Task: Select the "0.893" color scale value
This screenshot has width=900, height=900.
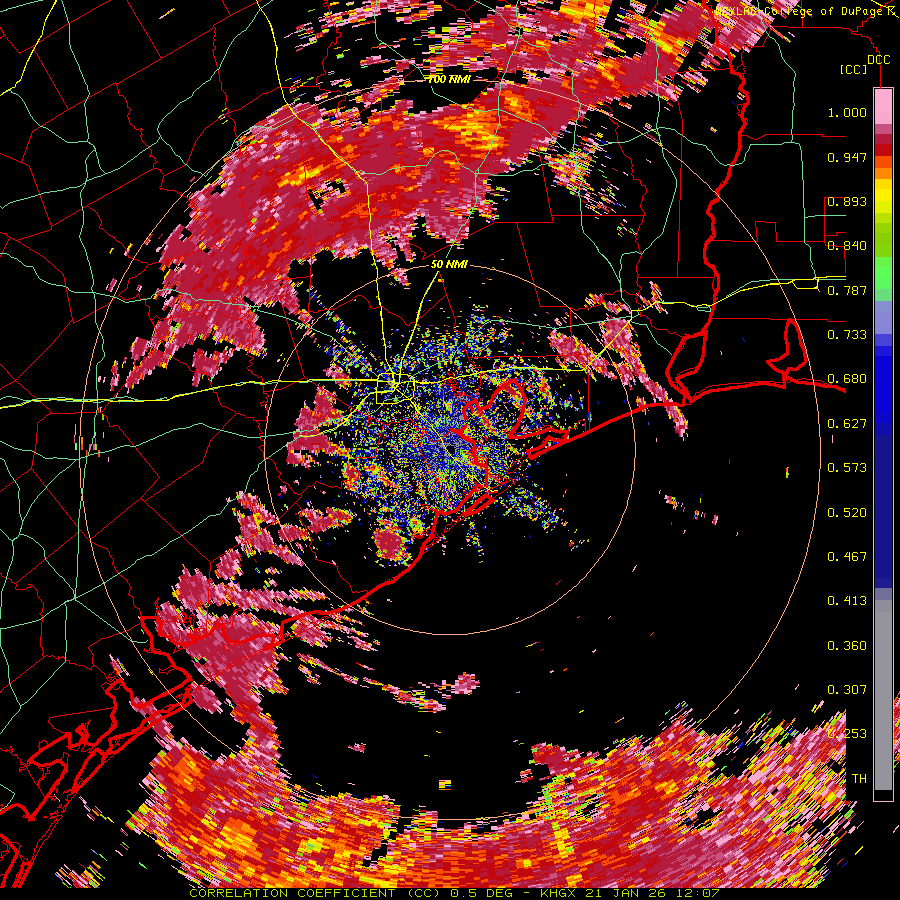Action: 847,201
